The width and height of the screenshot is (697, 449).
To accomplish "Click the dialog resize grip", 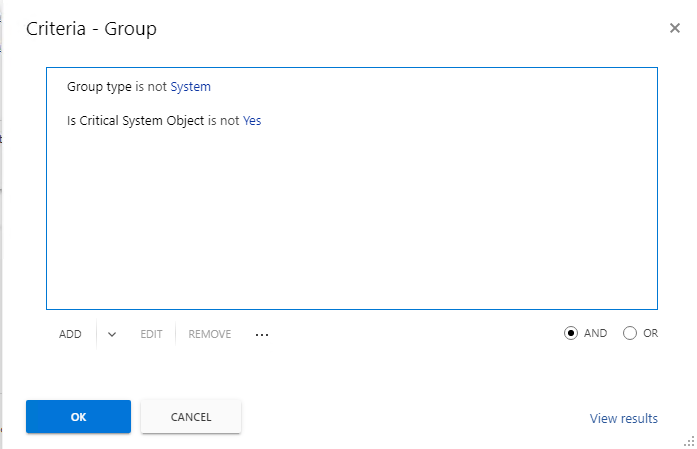I will (689, 441).
